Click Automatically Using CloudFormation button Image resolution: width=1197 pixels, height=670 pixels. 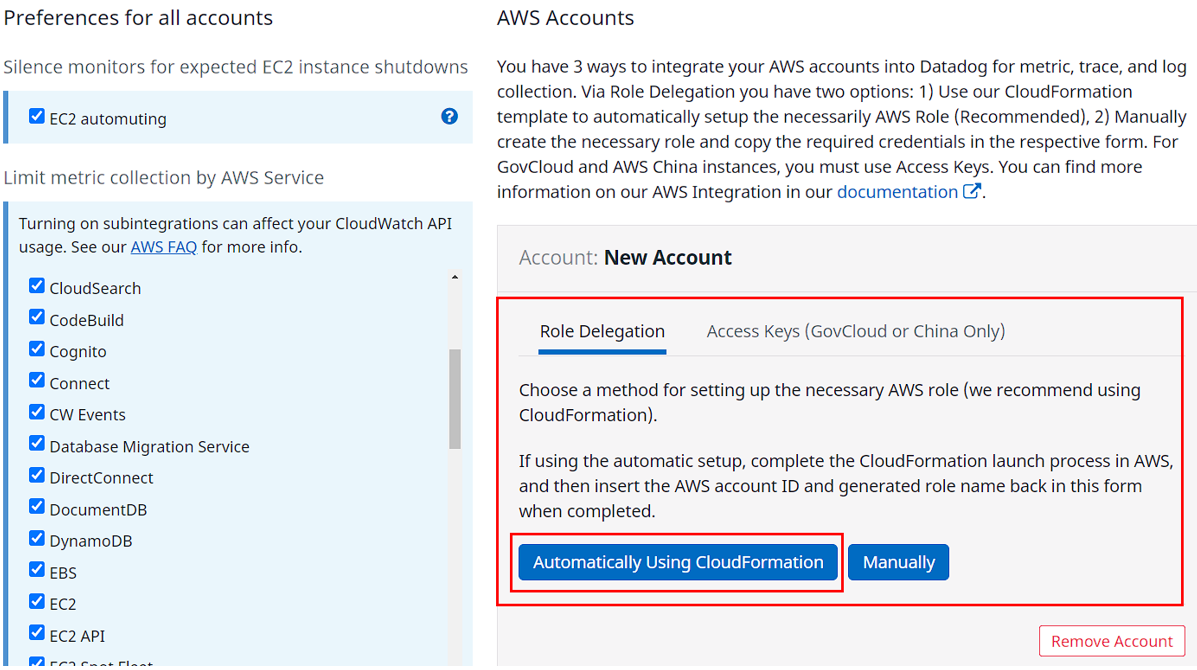point(678,562)
